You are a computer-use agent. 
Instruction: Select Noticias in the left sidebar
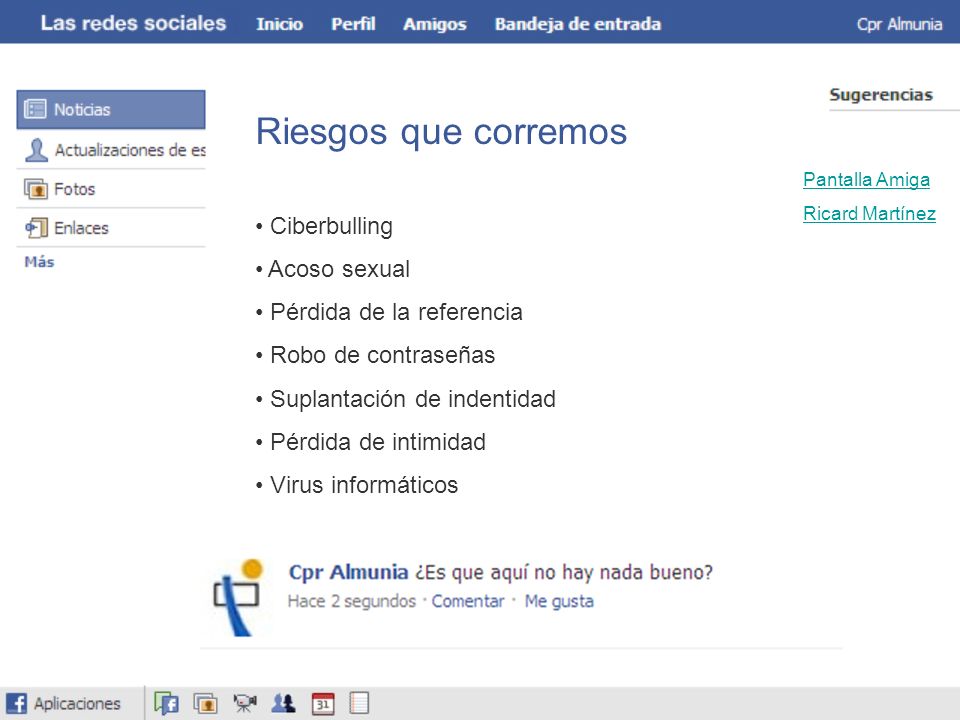coord(111,110)
